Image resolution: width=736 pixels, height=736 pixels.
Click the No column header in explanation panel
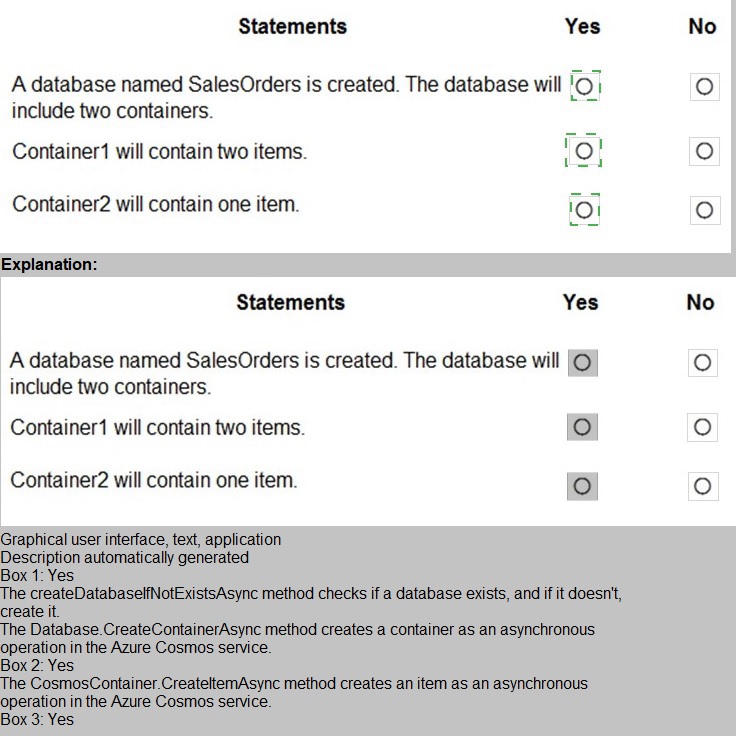(x=700, y=302)
